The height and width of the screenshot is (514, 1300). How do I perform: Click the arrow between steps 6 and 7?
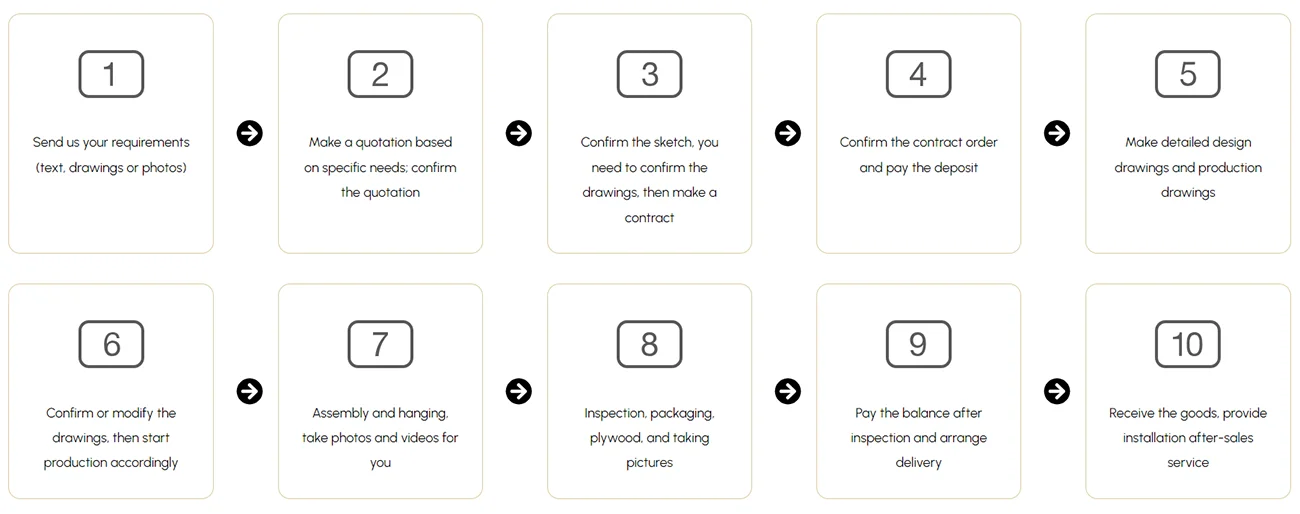249,391
